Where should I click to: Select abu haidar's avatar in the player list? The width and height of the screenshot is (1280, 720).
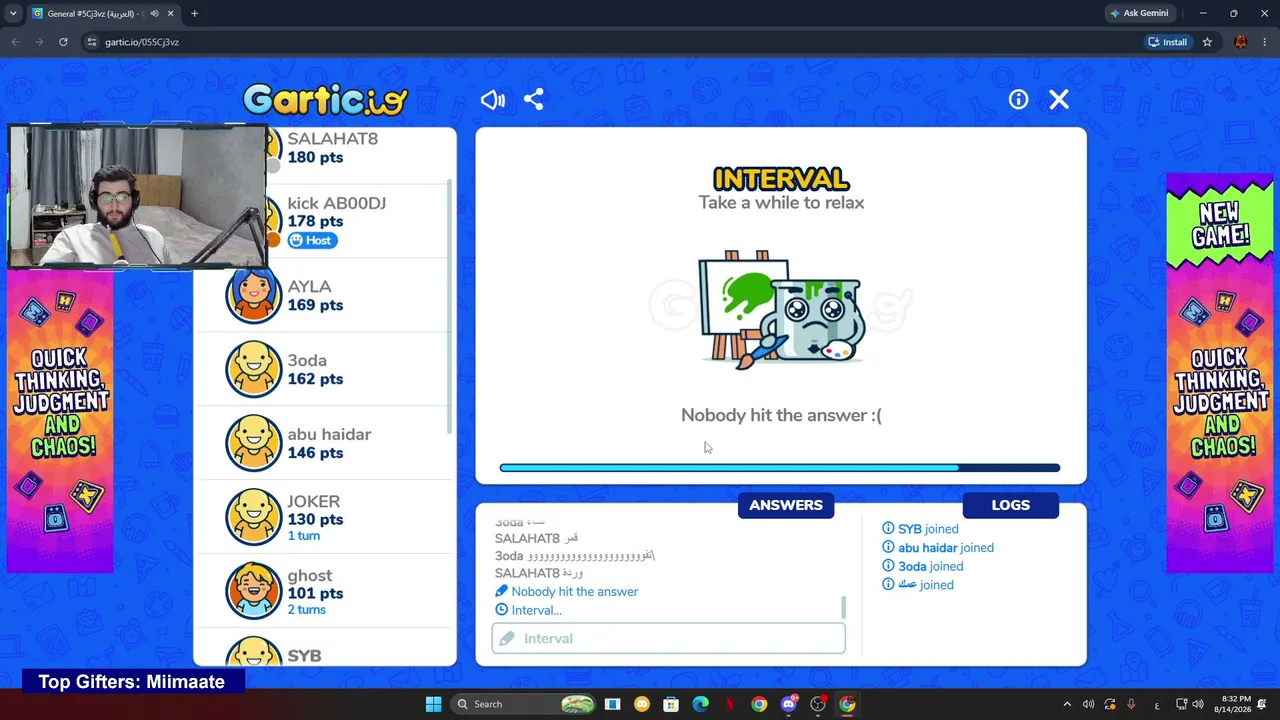point(254,443)
